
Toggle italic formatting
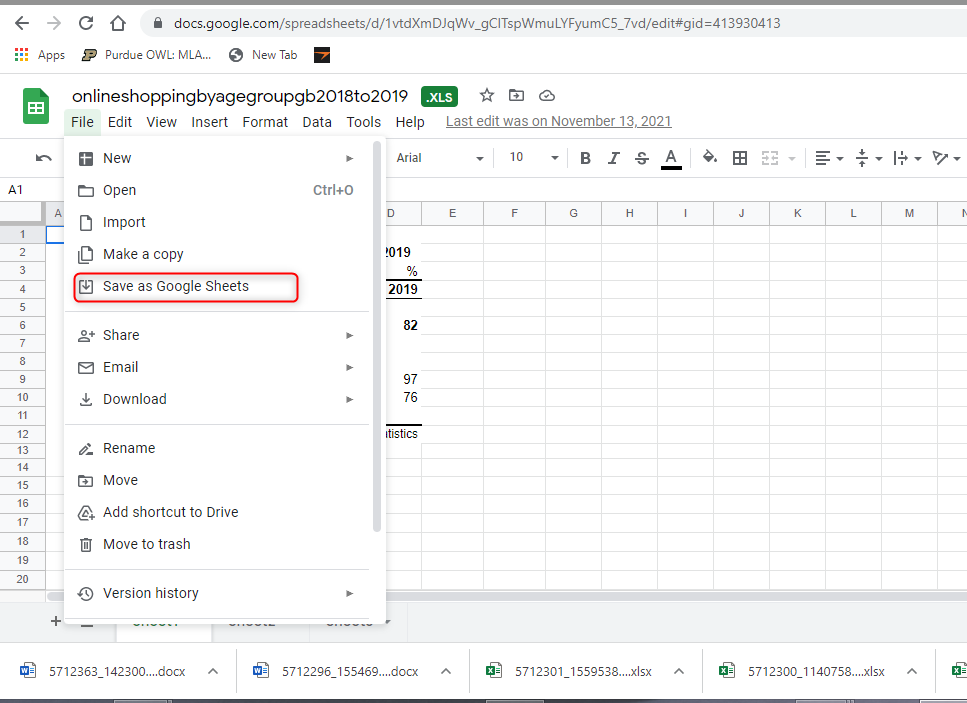coord(613,158)
